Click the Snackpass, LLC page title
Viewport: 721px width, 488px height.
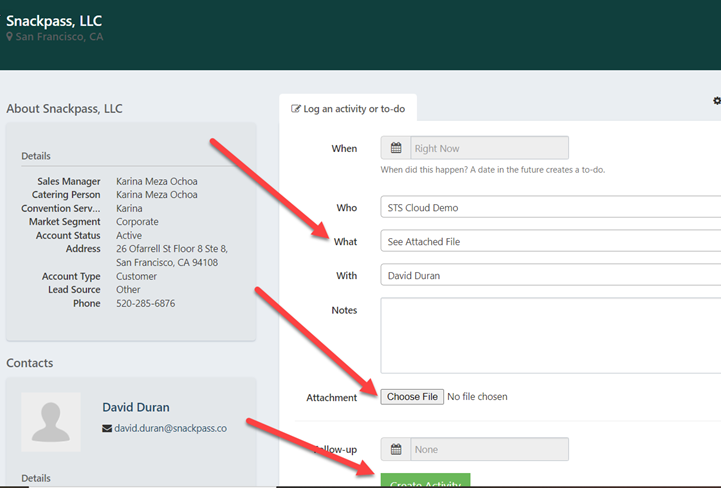(x=54, y=20)
